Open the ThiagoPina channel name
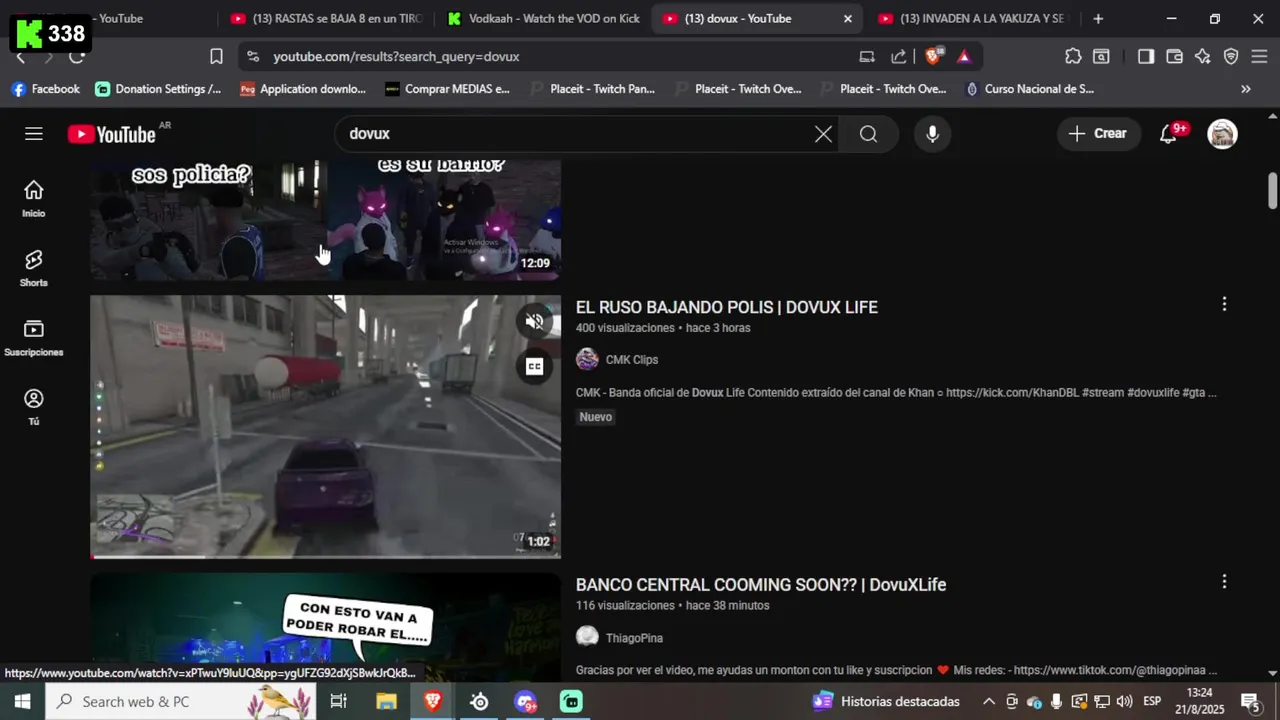Viewport: 1280px width, 720px height. 634,638
